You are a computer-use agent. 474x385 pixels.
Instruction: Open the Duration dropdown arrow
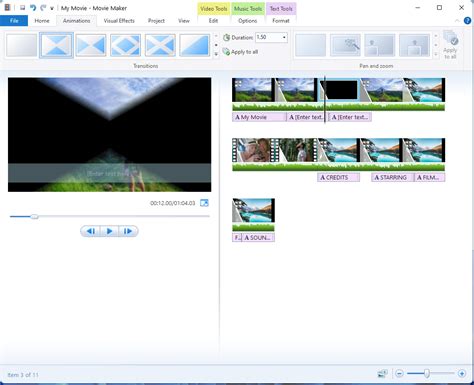pos(284,37)
